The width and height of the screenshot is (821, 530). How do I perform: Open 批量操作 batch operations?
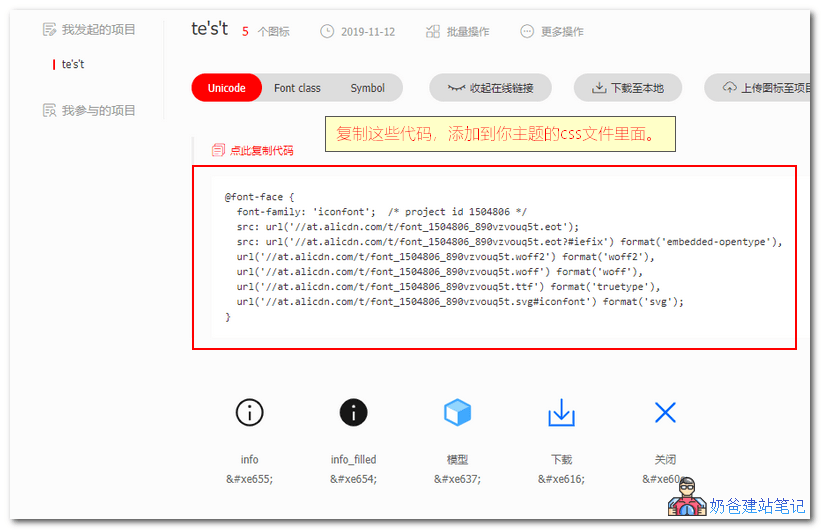click(458, 31)
